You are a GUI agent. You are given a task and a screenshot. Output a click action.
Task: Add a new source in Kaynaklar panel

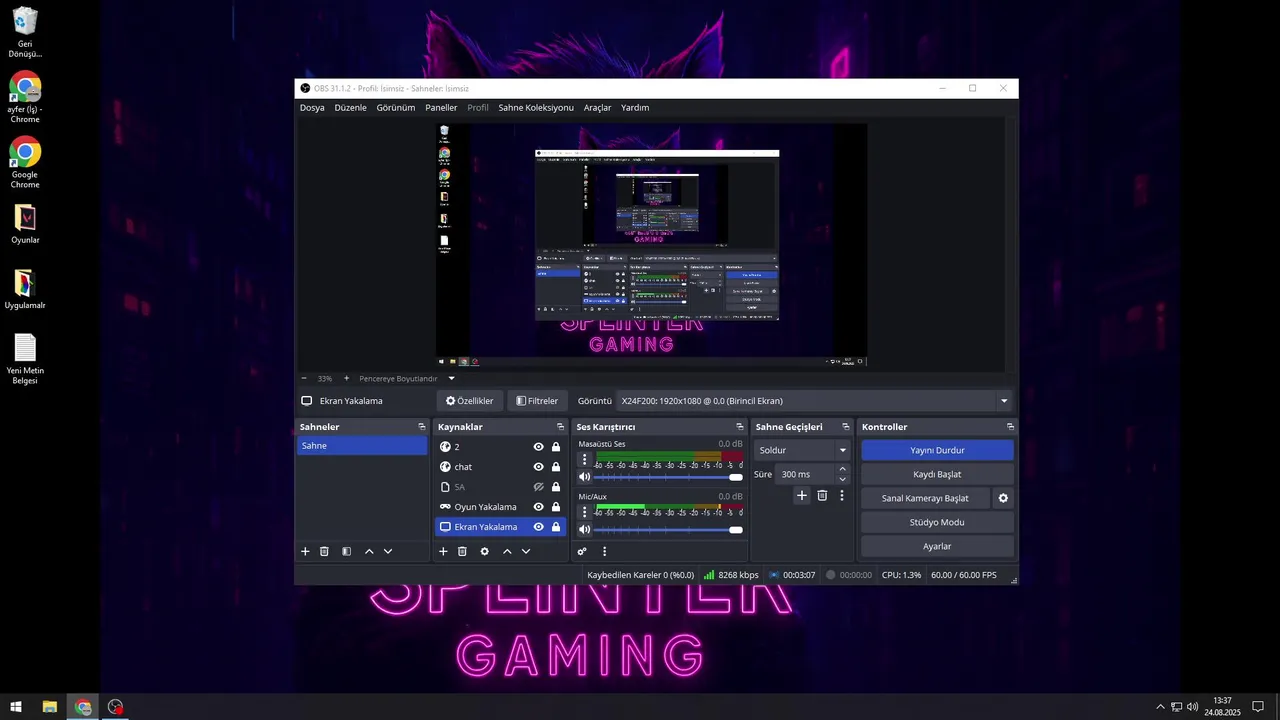click(x=443, y=551)
